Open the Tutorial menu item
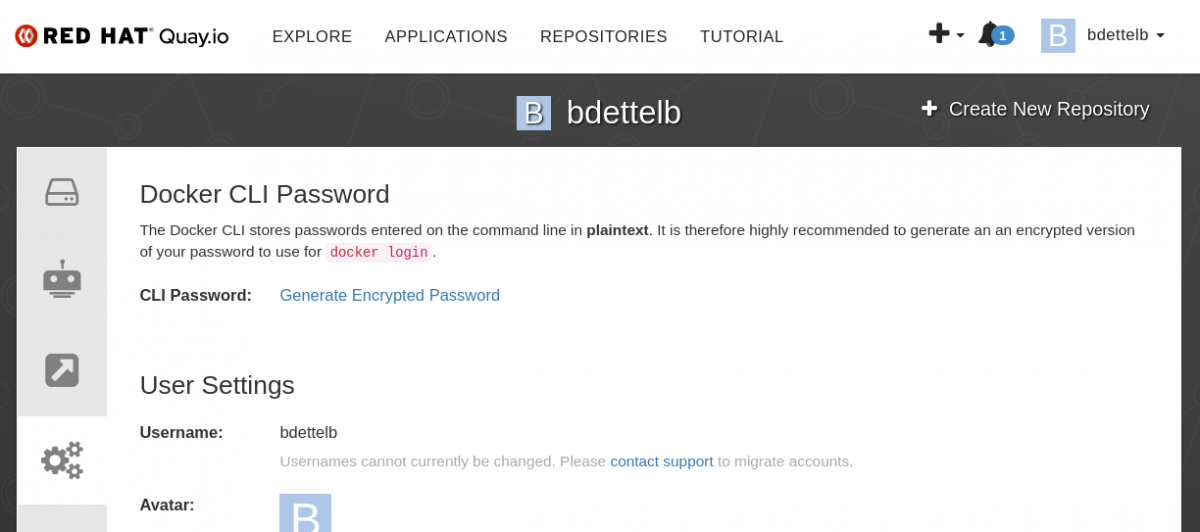Screen dimensions: 1200x532 [x=741, y=37]
